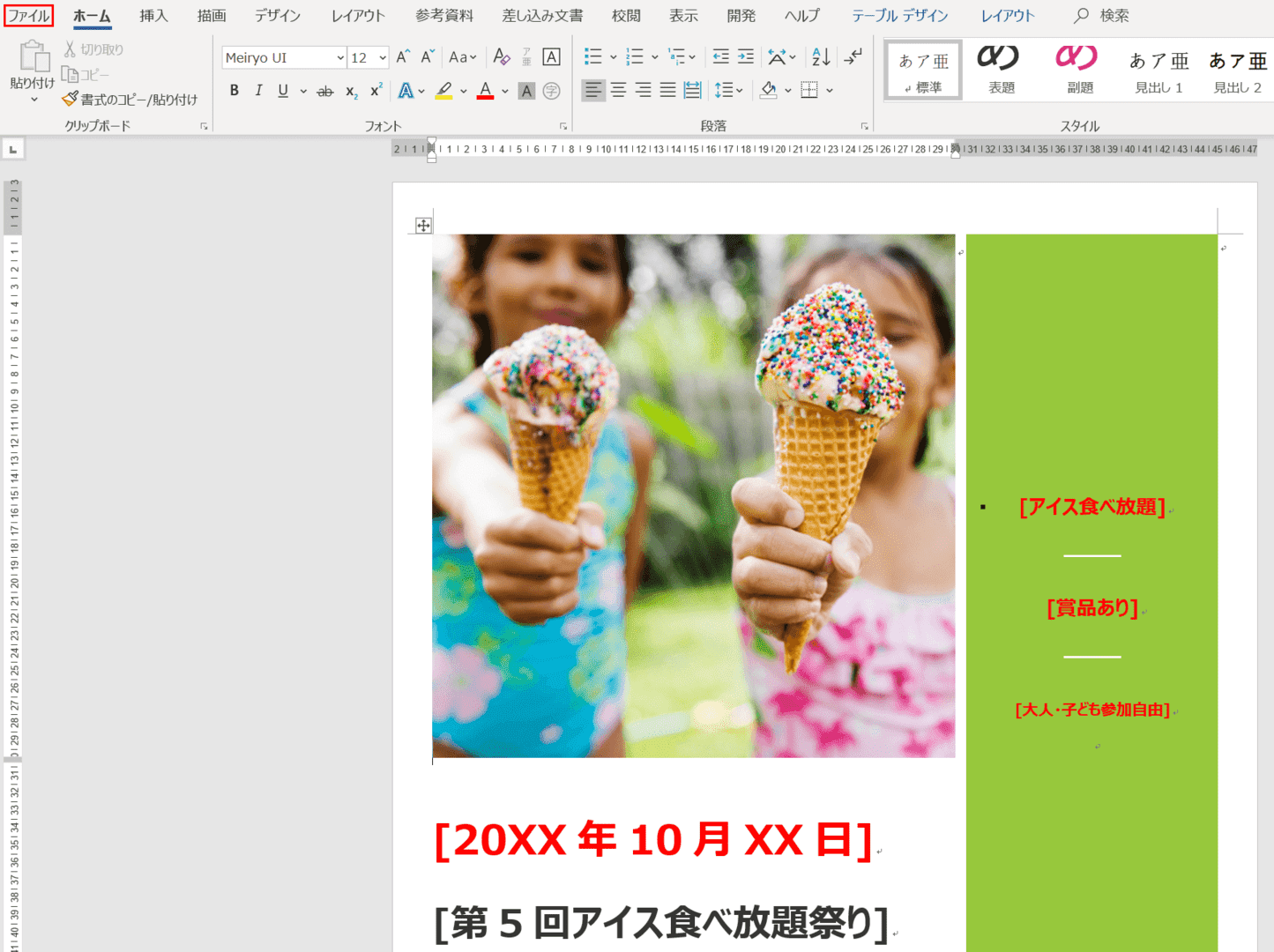This screenshot has height=952, width=1274.
Task: Expand the 貼り付け options arrow
Action: pyautogui.click(x=34, y=100)
